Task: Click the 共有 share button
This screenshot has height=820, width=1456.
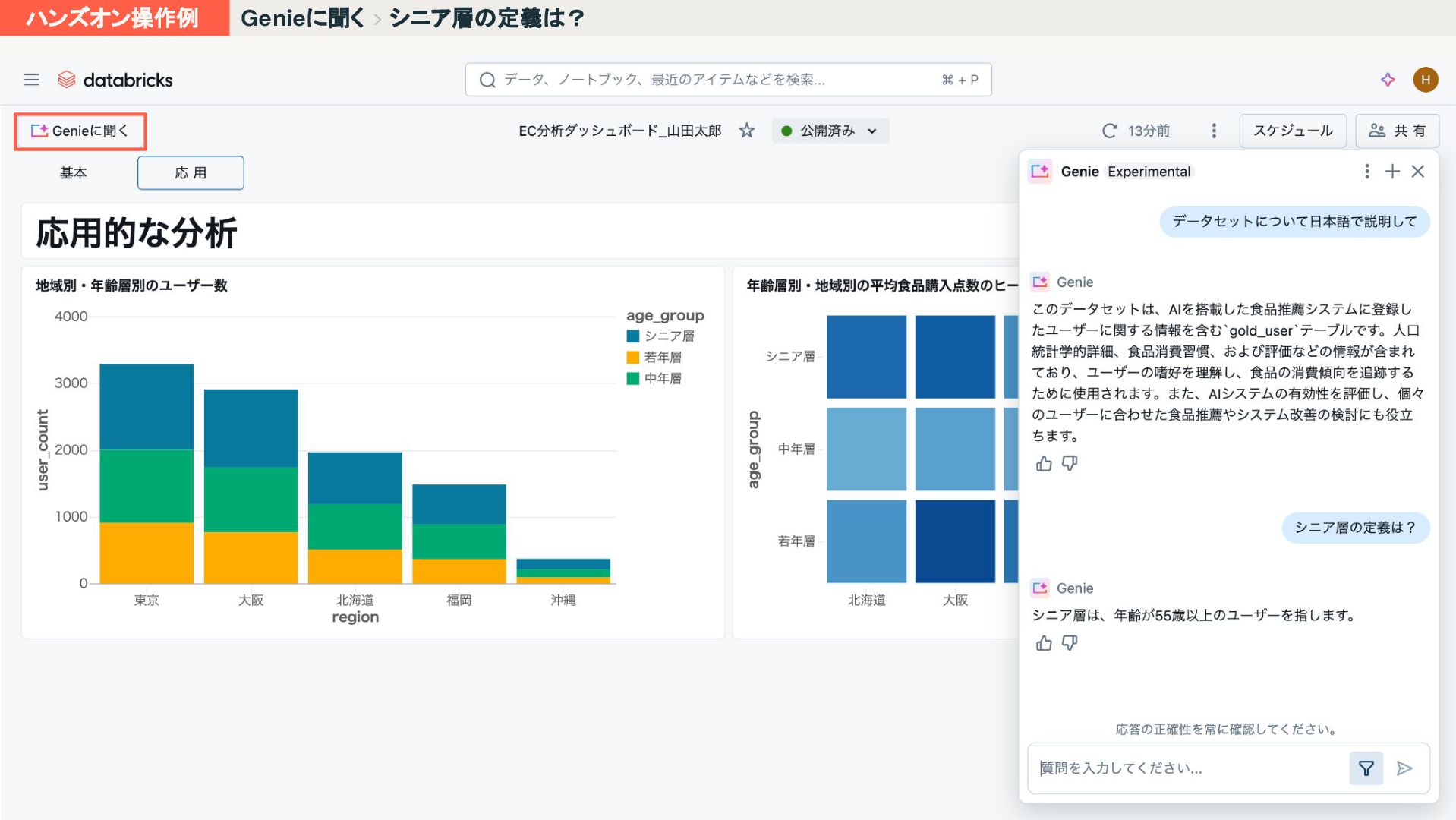Action: 1397,131
